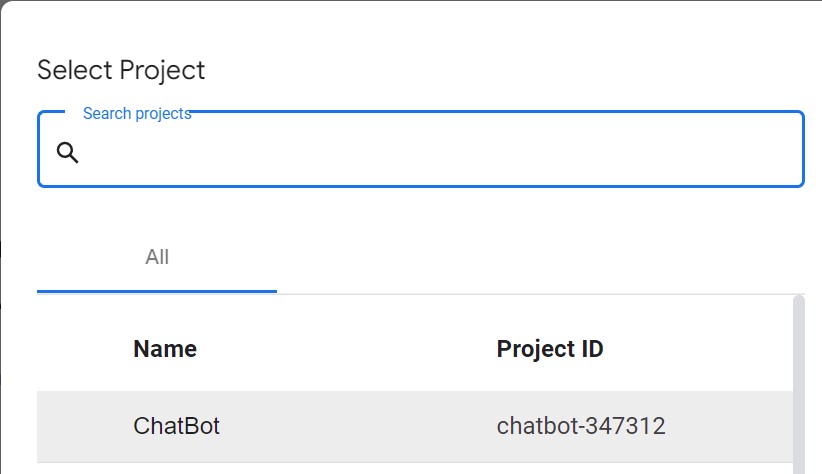Focus the Search projects text field
822x474 pixels.
[x=420, y=149]
